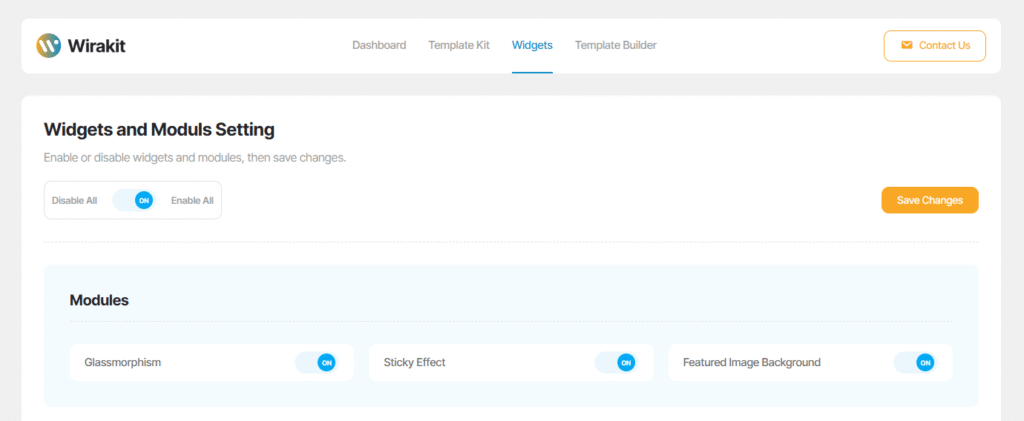Click the Glassmorphism module label
The width and height of the screenshot is (1024, 421).
coord(123,362)
